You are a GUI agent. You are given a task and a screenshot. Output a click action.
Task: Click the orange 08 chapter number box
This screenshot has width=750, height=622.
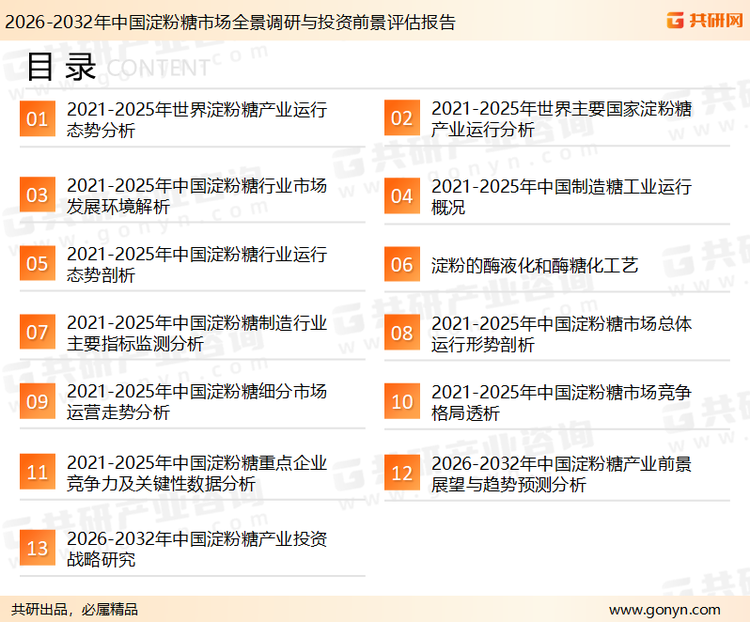click(402, 333)
